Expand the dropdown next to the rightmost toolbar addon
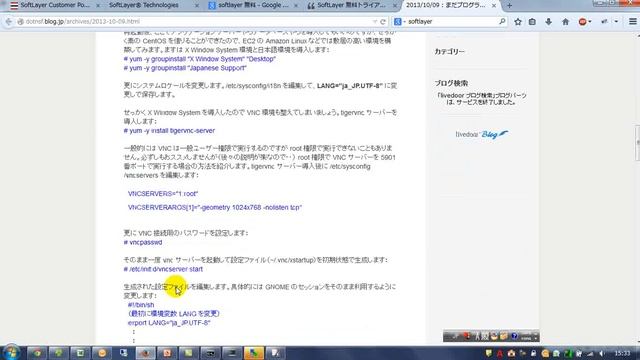 pyautogui.click(x=616, y=22)
